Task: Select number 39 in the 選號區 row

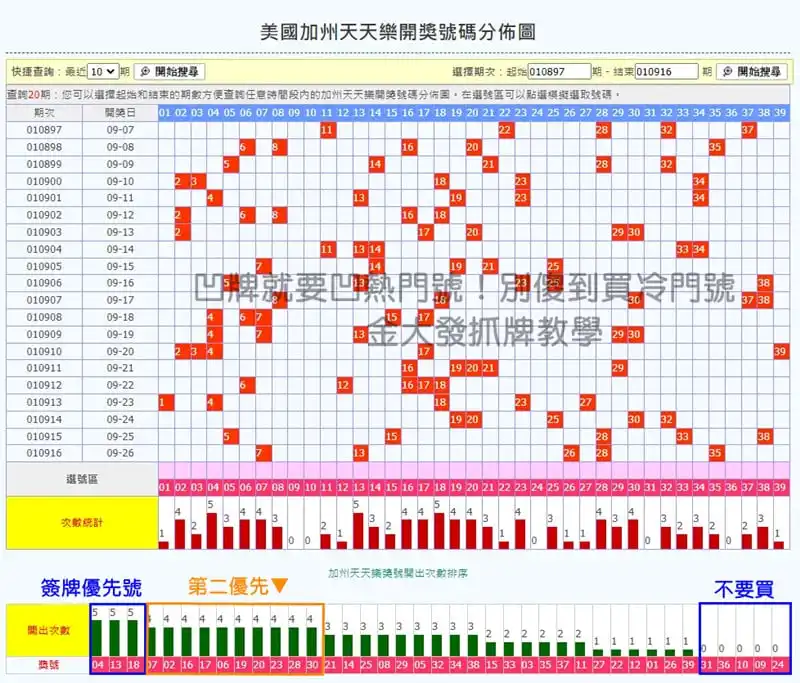Action: click(x=780, y=487)
